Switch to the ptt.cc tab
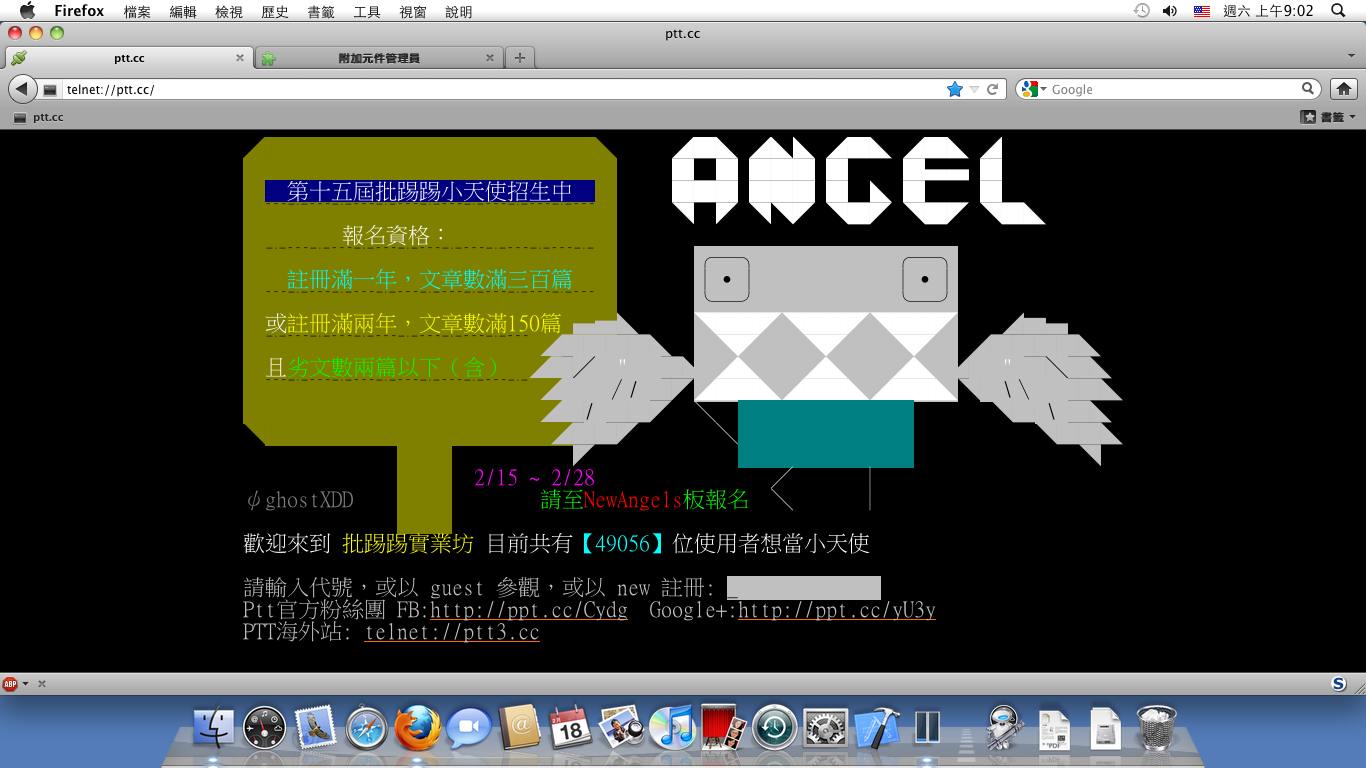This screenshot has height=768, width=1366. (x=128, y=58)
